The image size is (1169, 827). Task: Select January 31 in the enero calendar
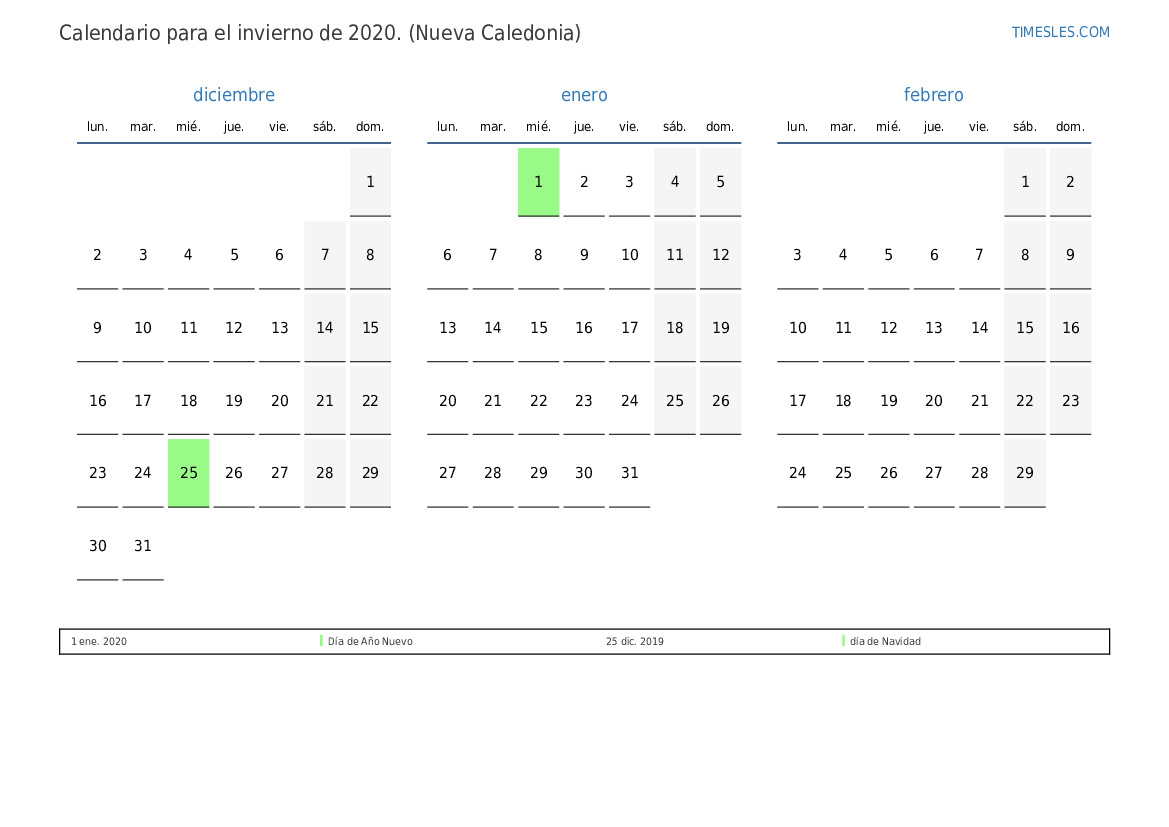point(629,474)
